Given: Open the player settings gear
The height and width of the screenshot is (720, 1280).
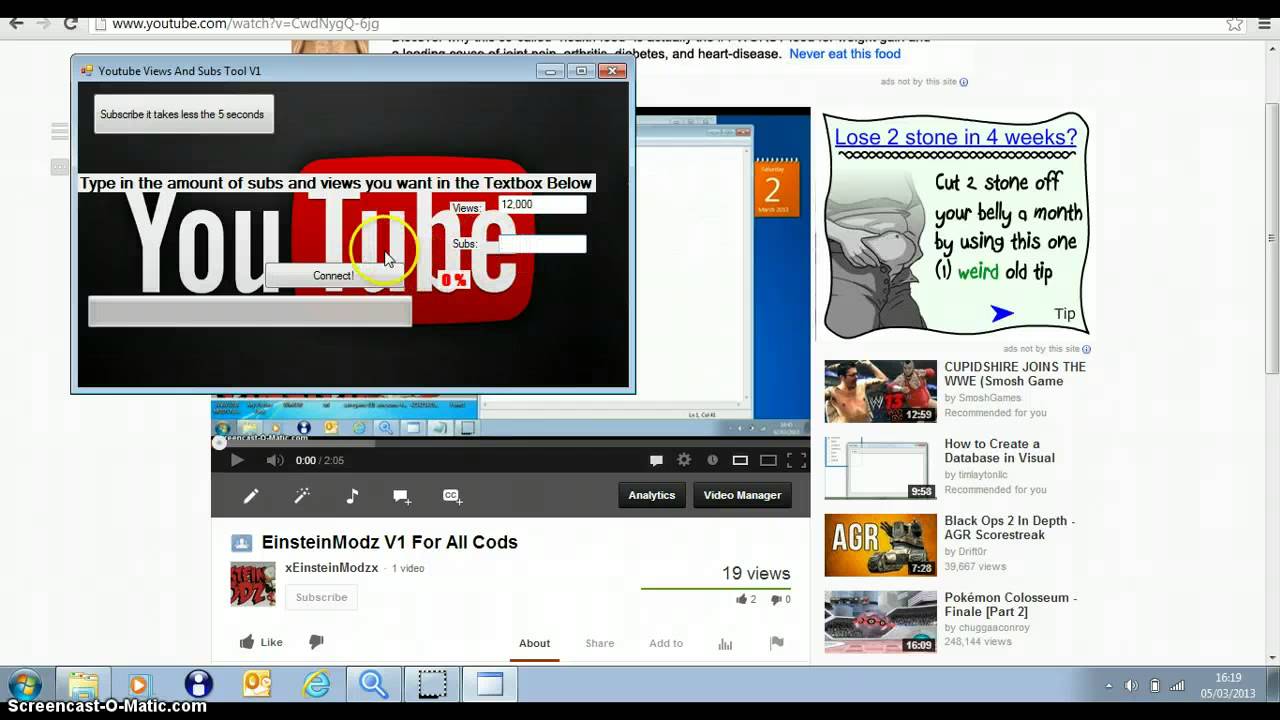Looking at the screenshot, I should 684,460.
